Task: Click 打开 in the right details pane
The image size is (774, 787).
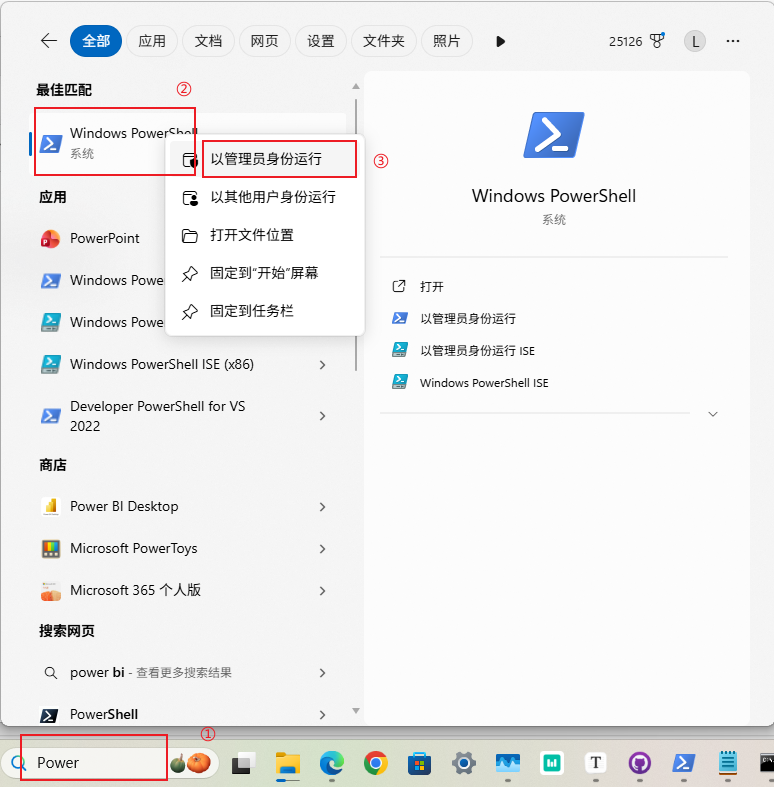Action: (432, 286)
